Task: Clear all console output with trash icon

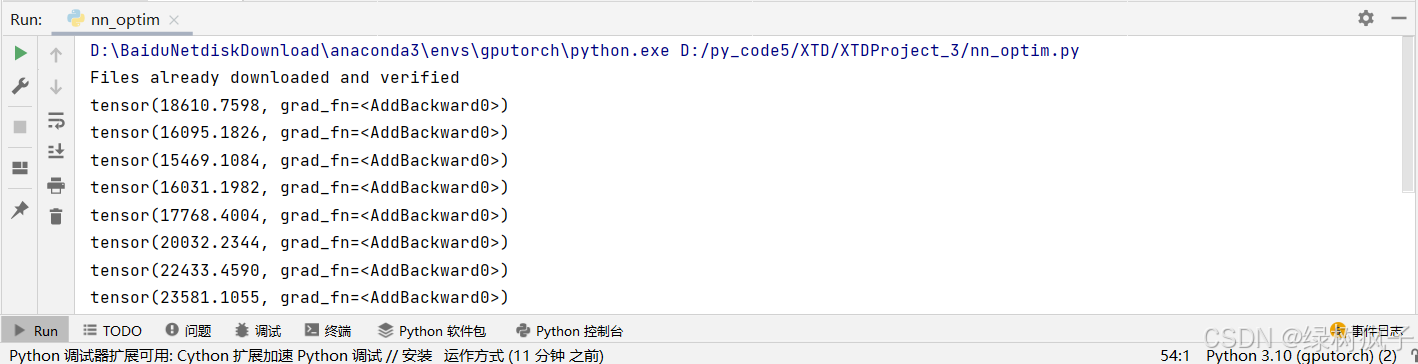Action: pos(56,216)
